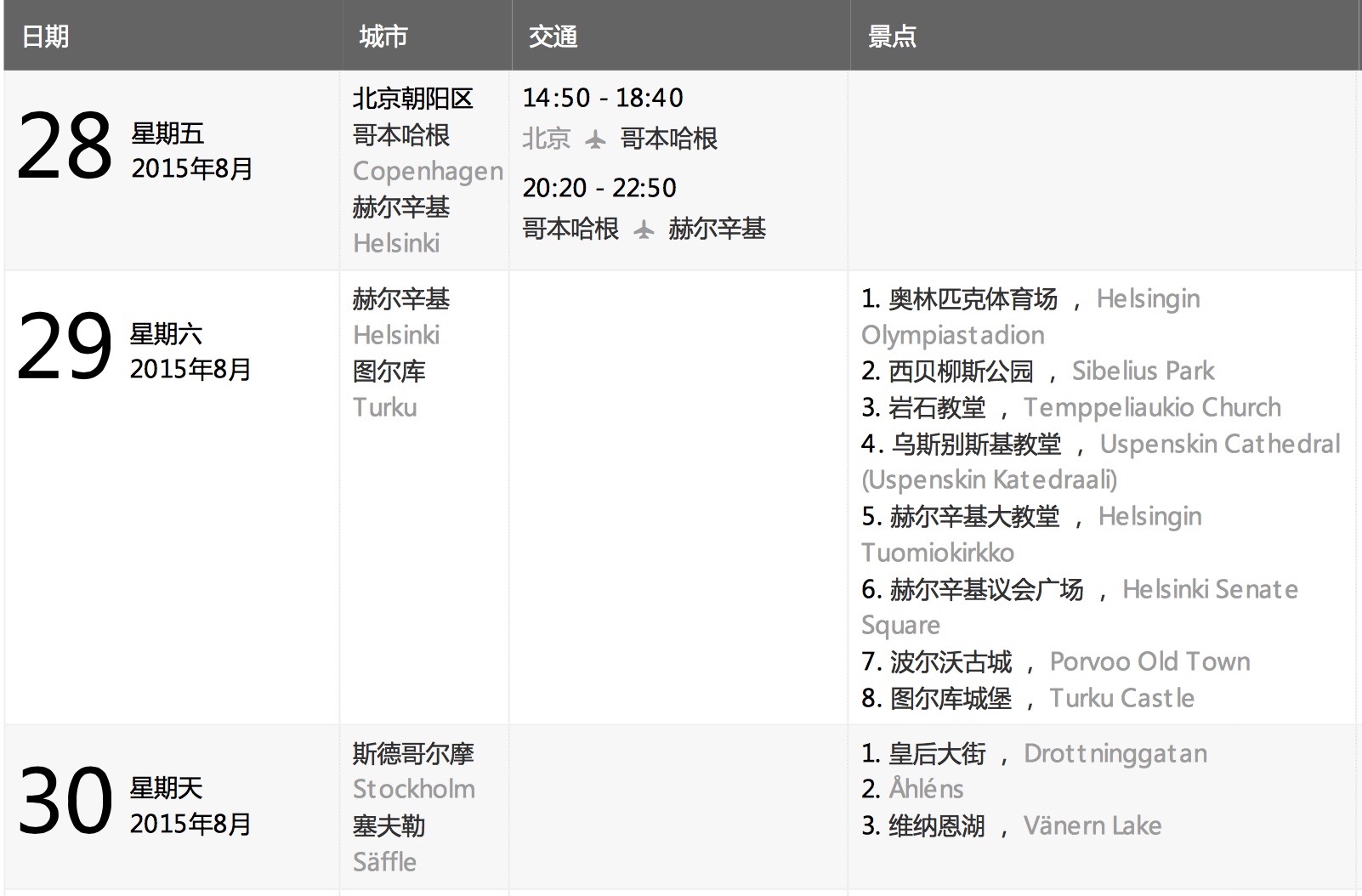This screenshot has height=896, width=1362.
Task: Click Temppeliaukio Church
Action: click(x=1153, y=408)
